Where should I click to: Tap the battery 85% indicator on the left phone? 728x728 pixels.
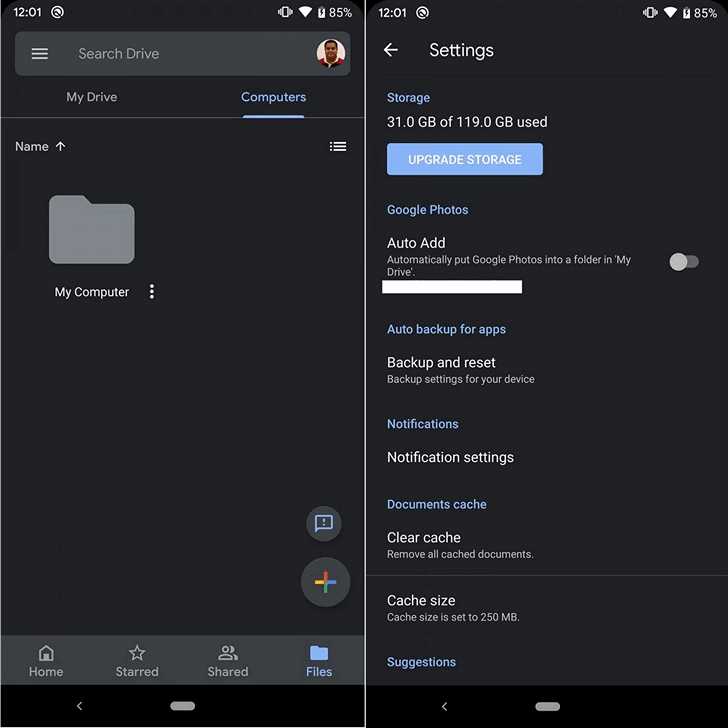tap(335, 13)
